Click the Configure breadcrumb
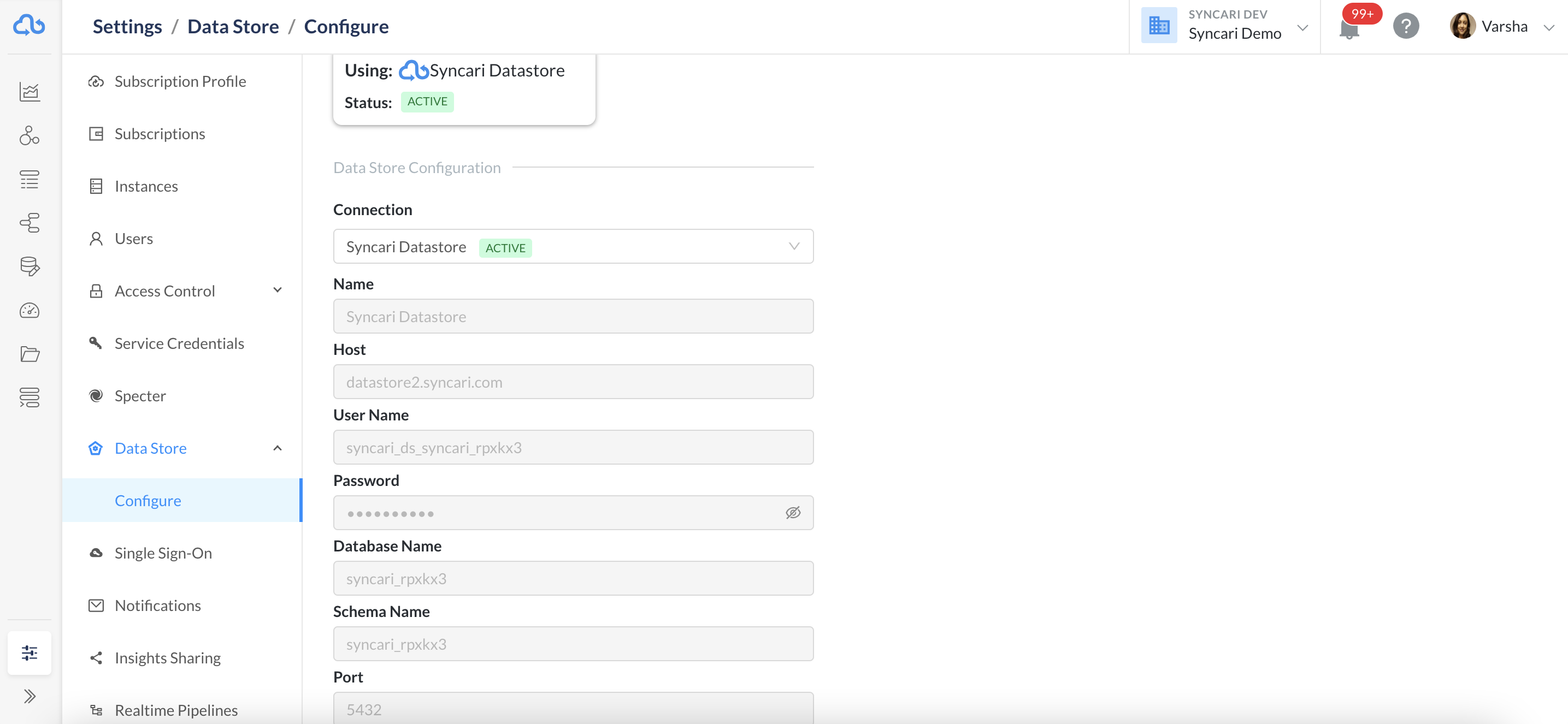The image size is (1568, 724). (x=346, y=26)
